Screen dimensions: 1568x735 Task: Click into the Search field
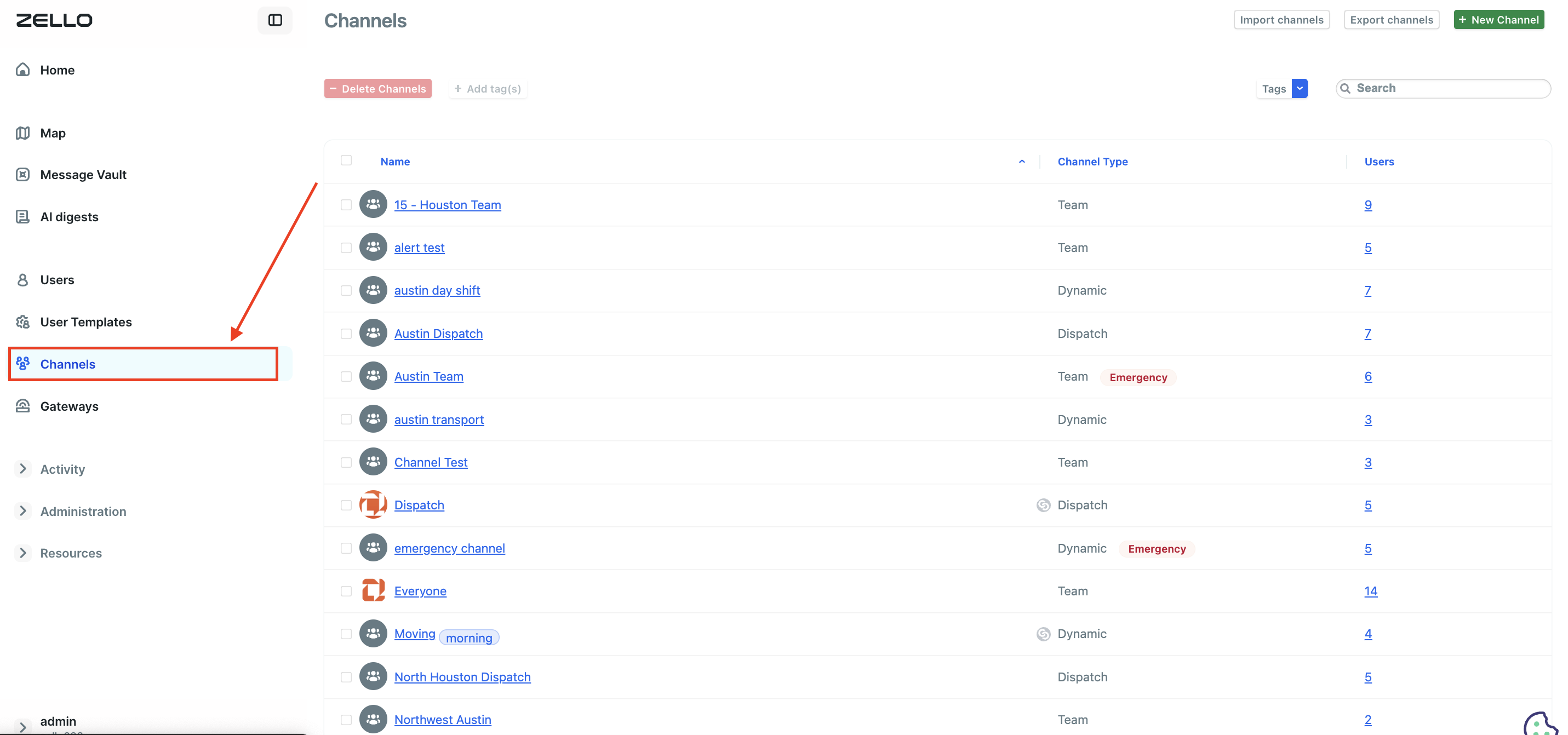click(x=1443, y=88)
